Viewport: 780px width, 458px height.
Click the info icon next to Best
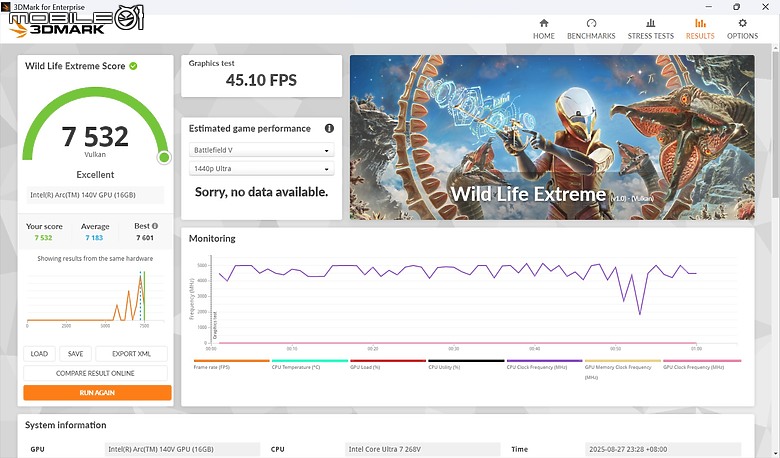point(155,226)
